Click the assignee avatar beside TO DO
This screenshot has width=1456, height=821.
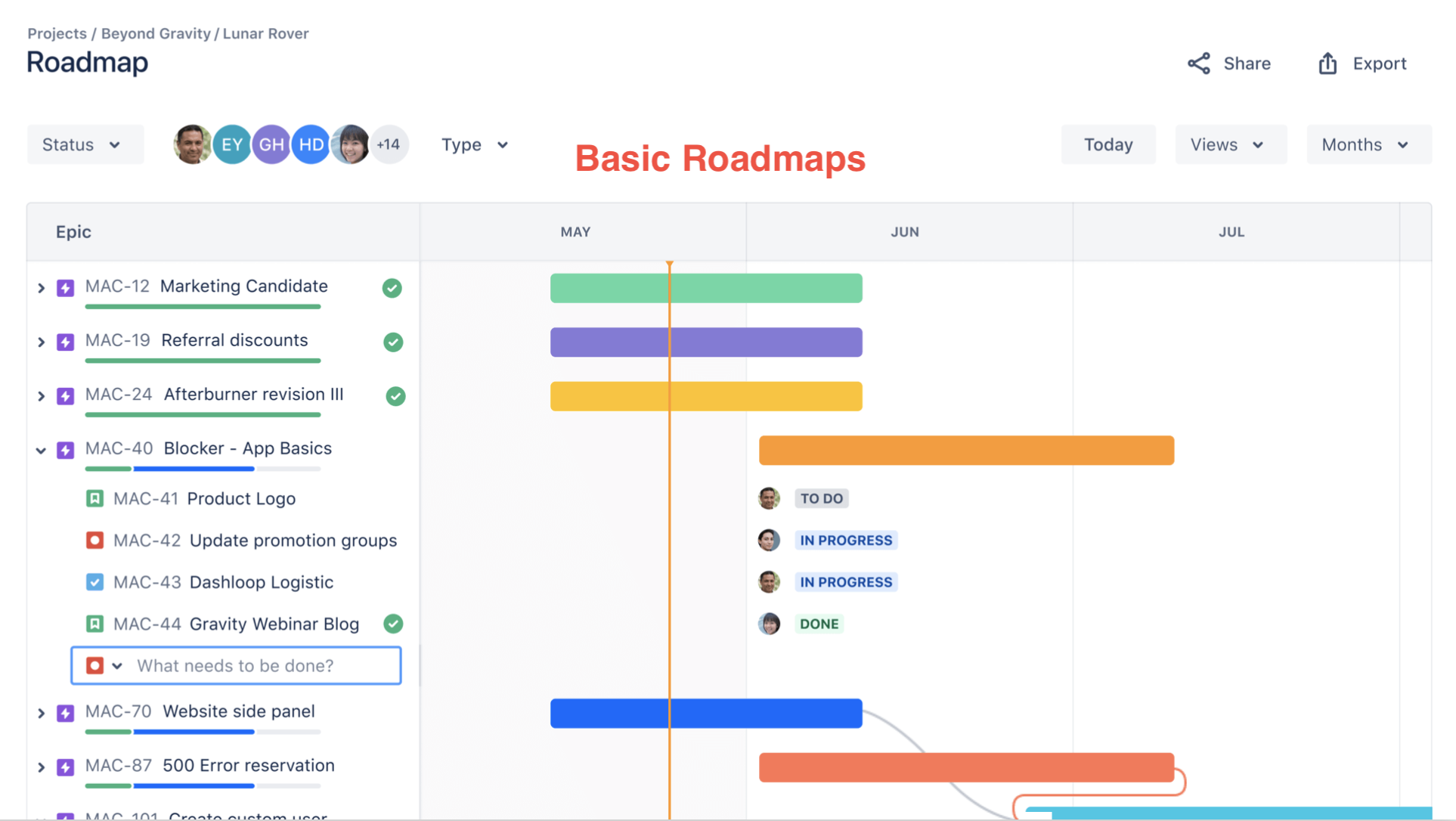(769, 499)
